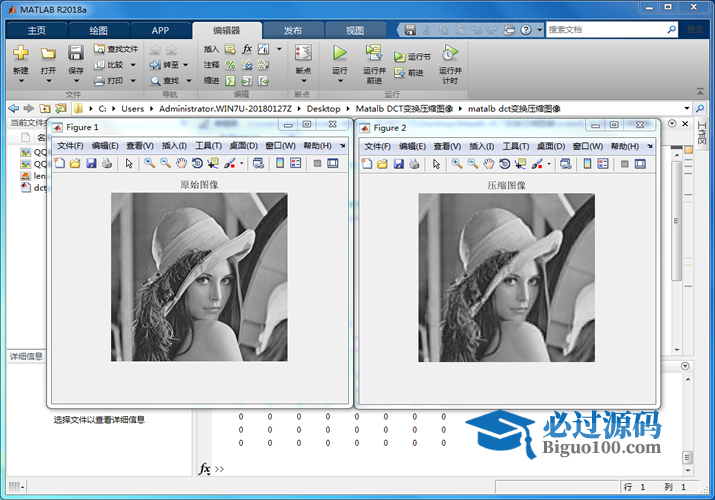Click the command window fx prompt icon
The height and width of the screenshot is (500, 715).
(205, 469)
